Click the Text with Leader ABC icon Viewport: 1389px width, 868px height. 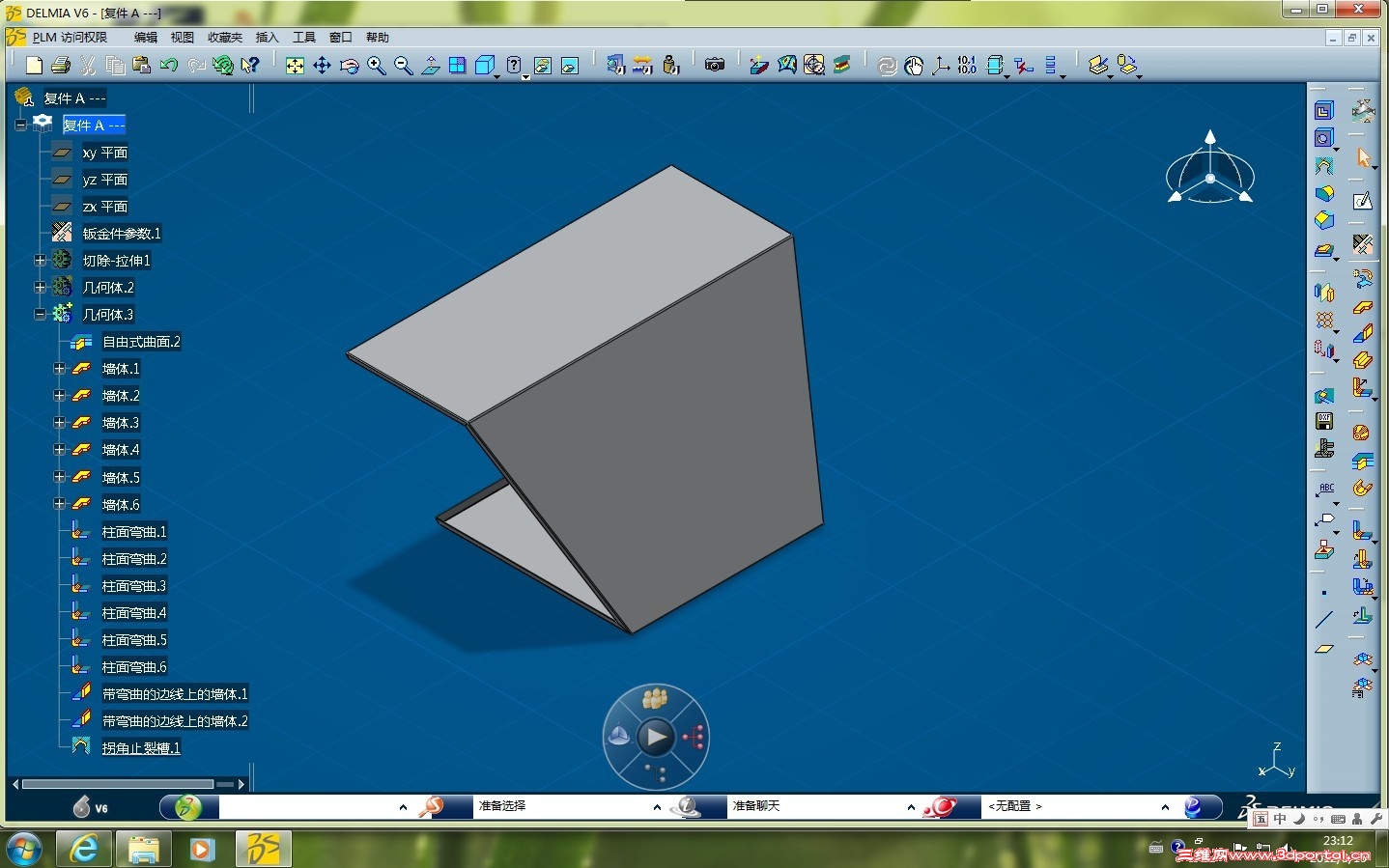tap(1324, 490)
